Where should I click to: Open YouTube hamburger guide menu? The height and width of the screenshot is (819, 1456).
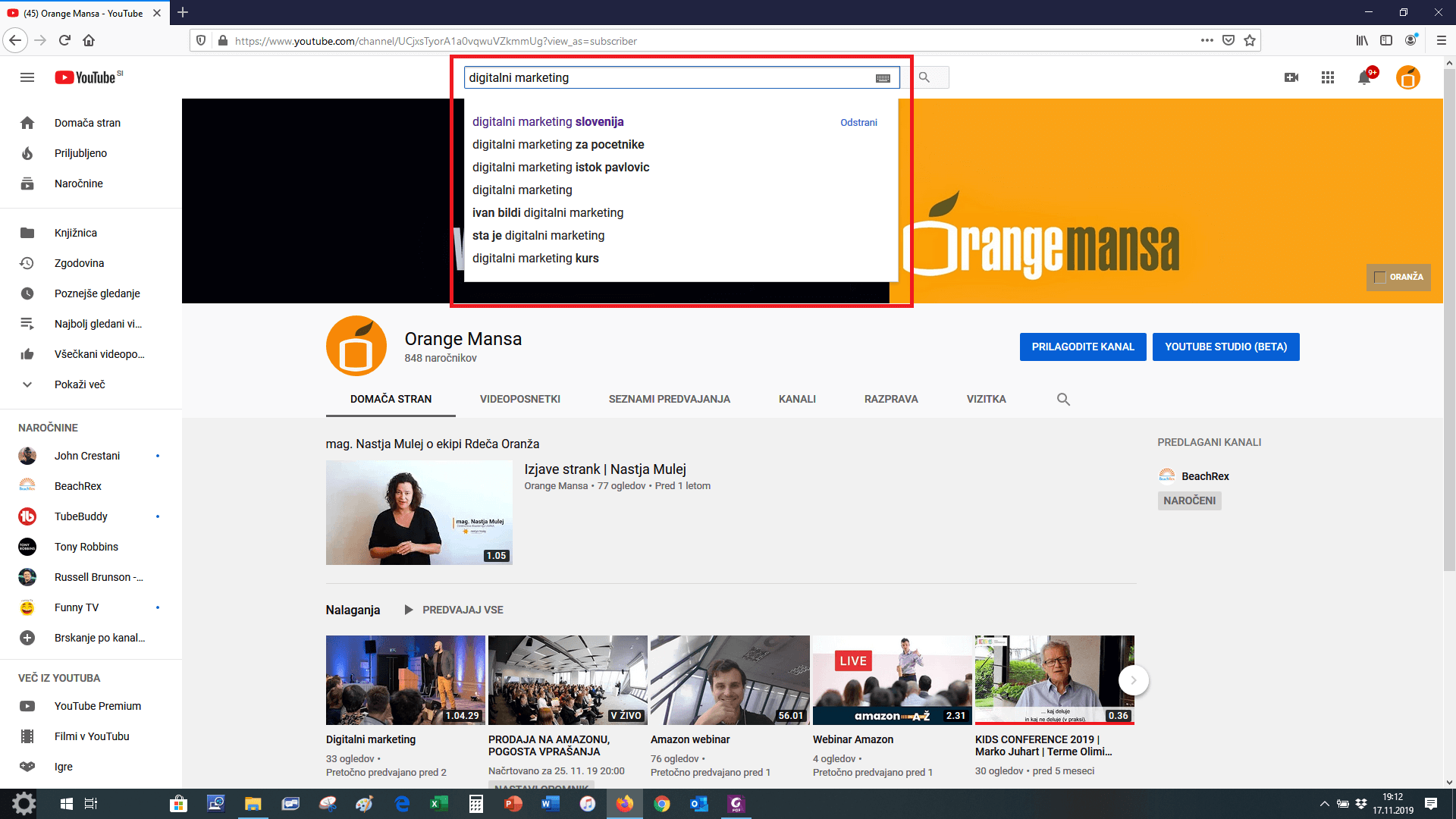click(27, 77)
